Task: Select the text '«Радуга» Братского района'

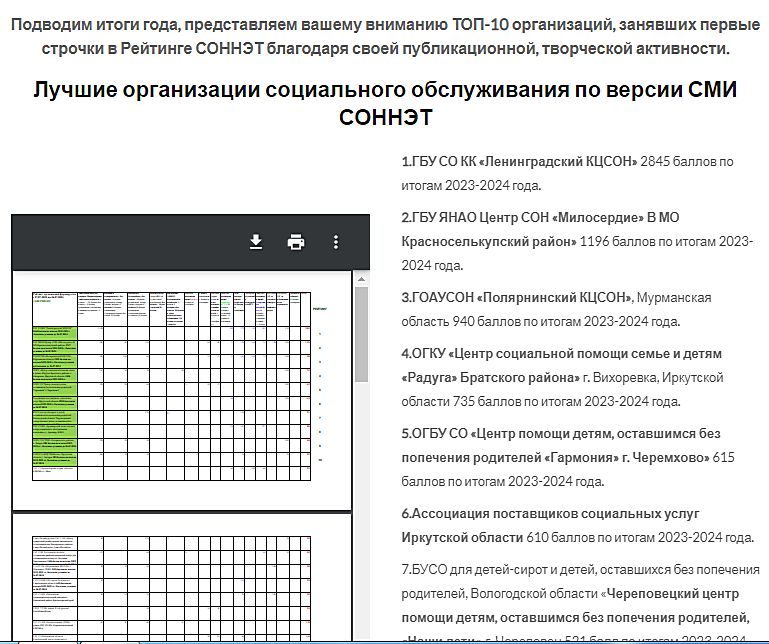Action: [x=490, y=378]
